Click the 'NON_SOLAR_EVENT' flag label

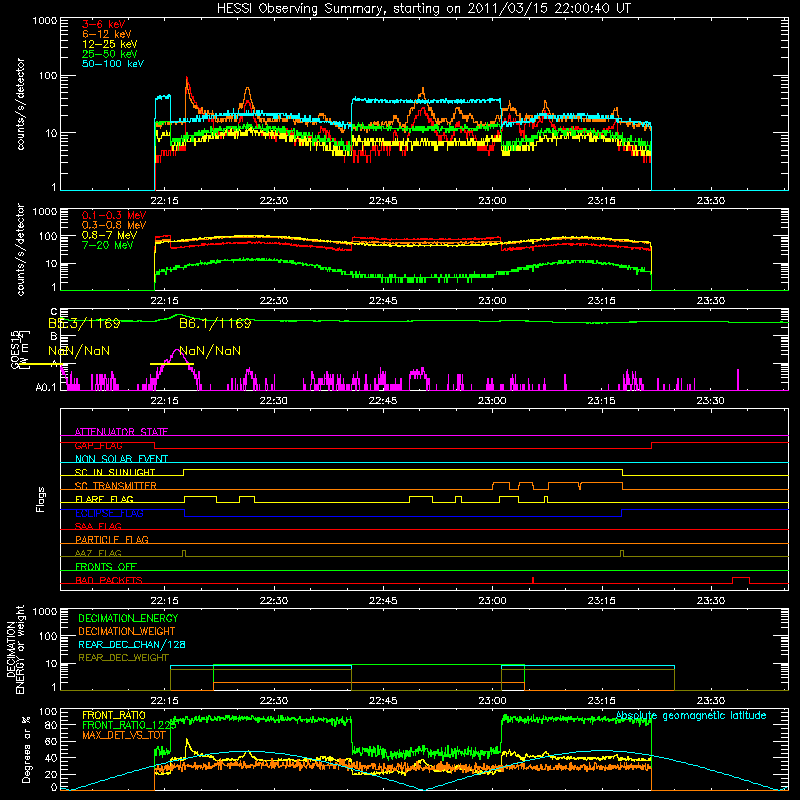click(121, 459)
